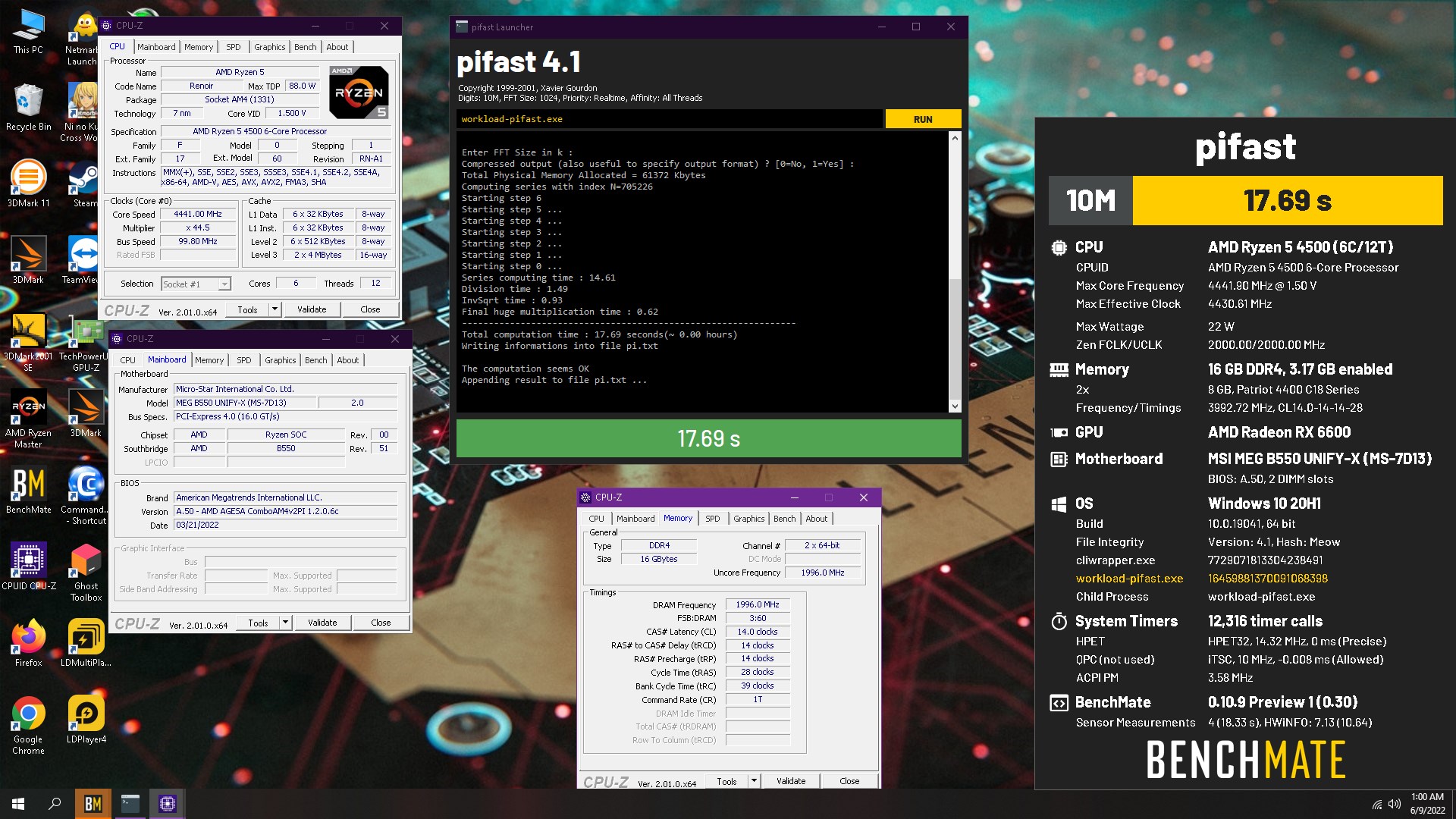Open SPD tab in CPU-Z CPU window
Screen dimensions: 1456x819
click(x=234, y=47)
